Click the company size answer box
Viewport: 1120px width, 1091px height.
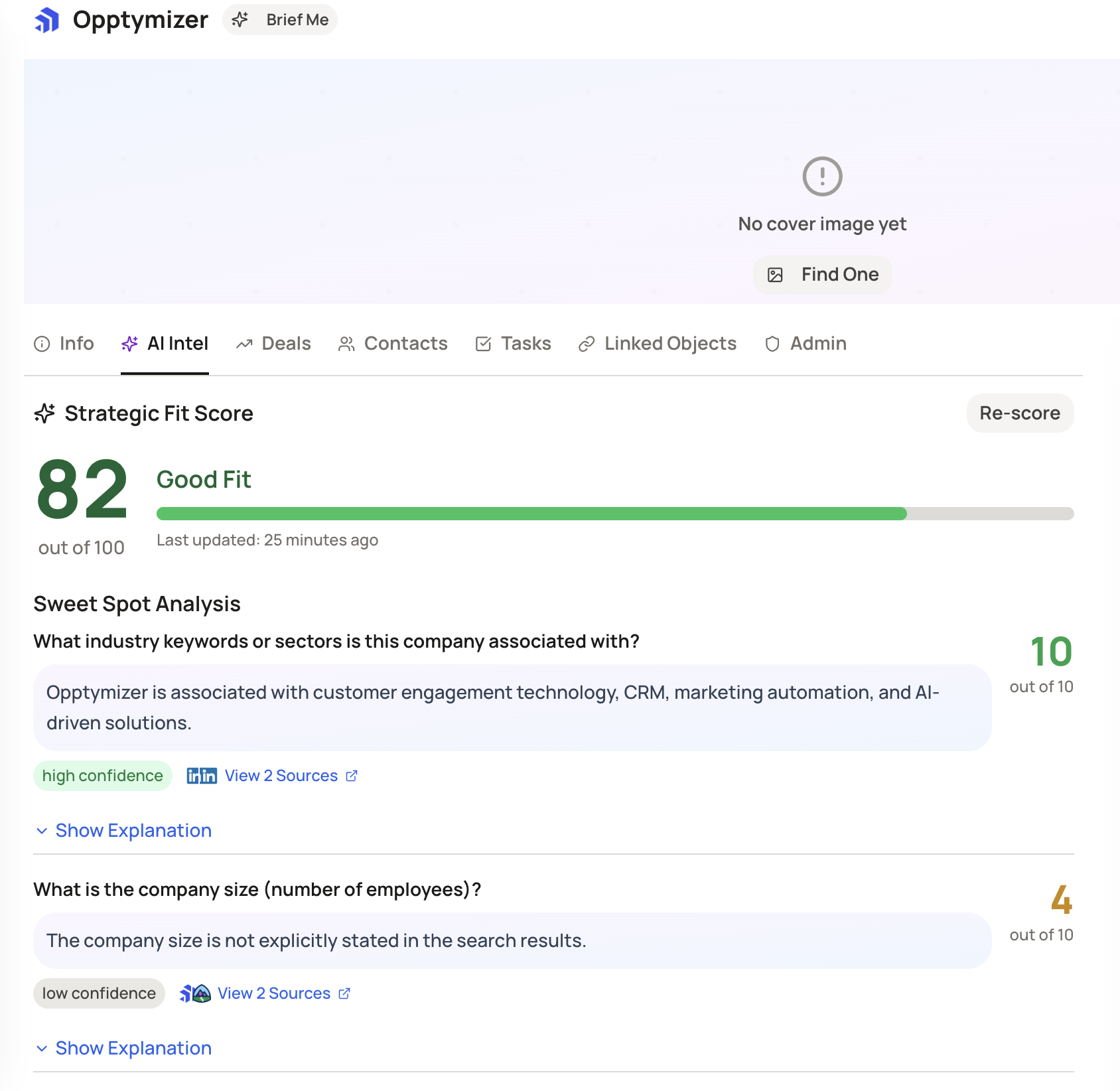512,941
